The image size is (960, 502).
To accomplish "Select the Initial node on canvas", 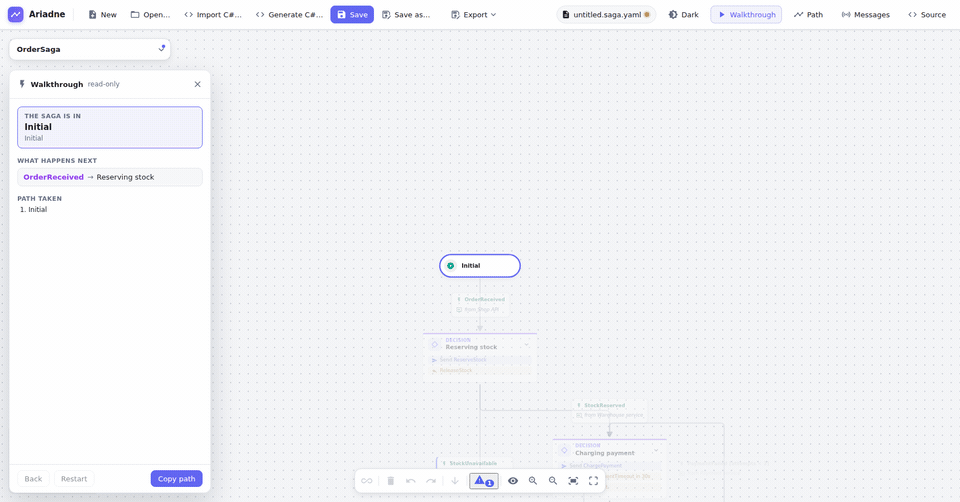I will (480, 266).
